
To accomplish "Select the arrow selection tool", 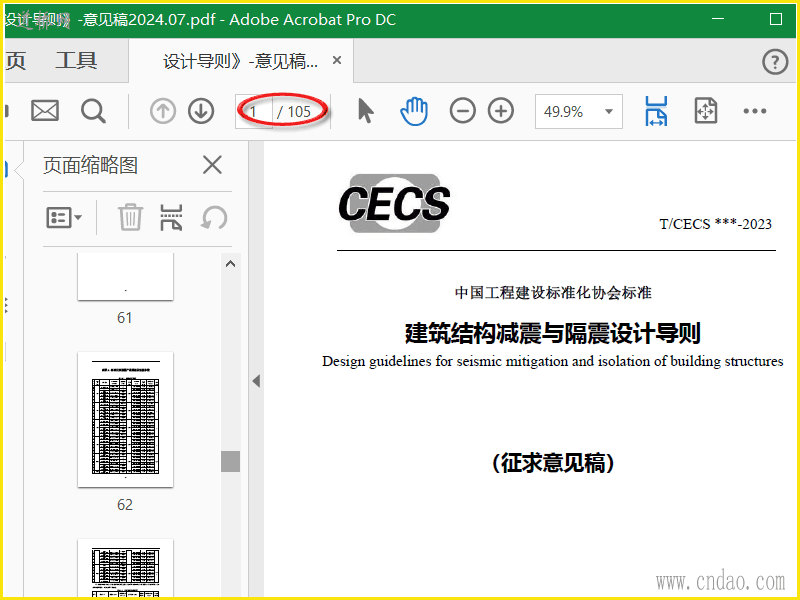I will 365,111.
